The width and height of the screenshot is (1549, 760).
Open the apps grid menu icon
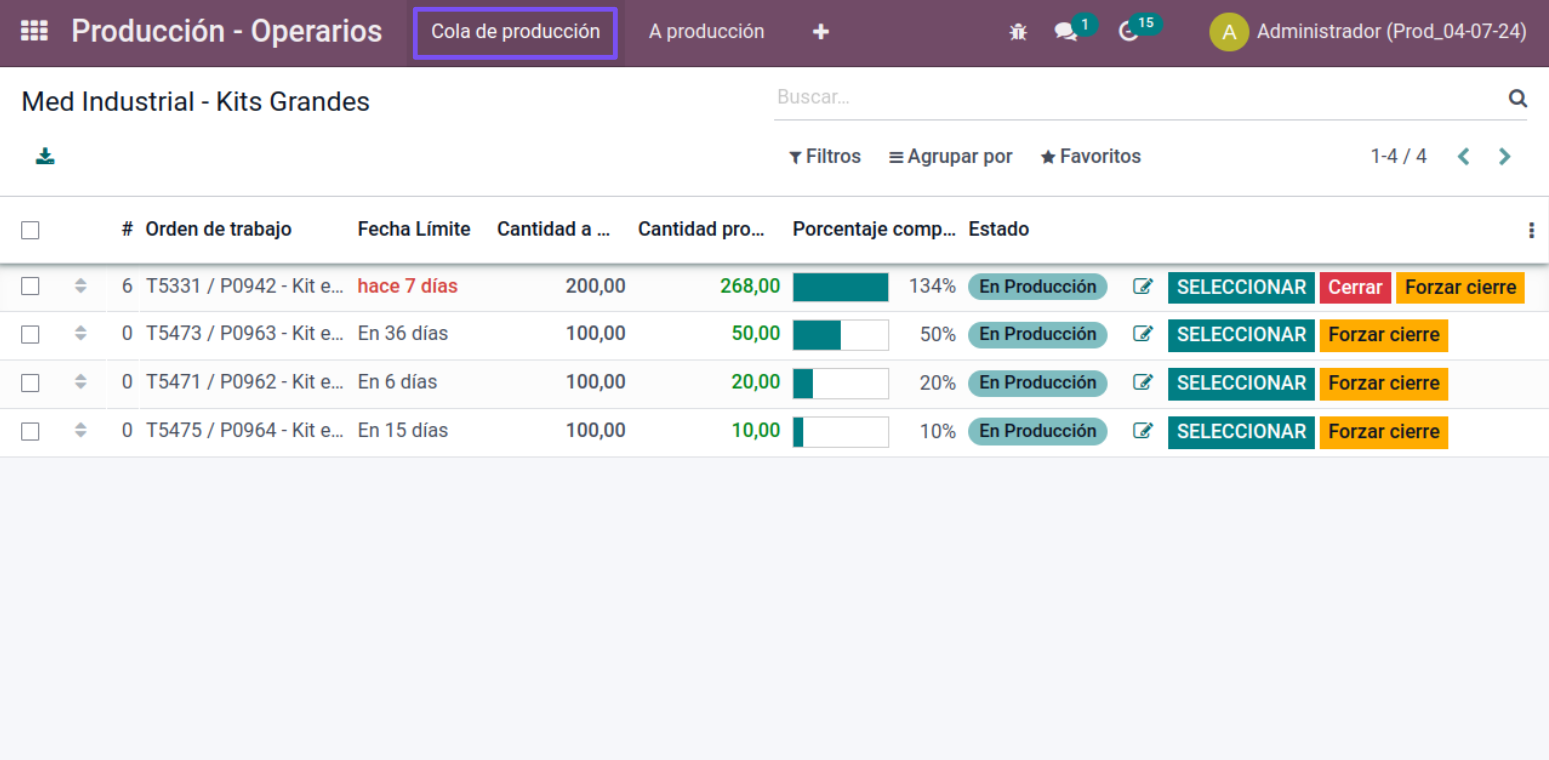click(x=34, y=31)
